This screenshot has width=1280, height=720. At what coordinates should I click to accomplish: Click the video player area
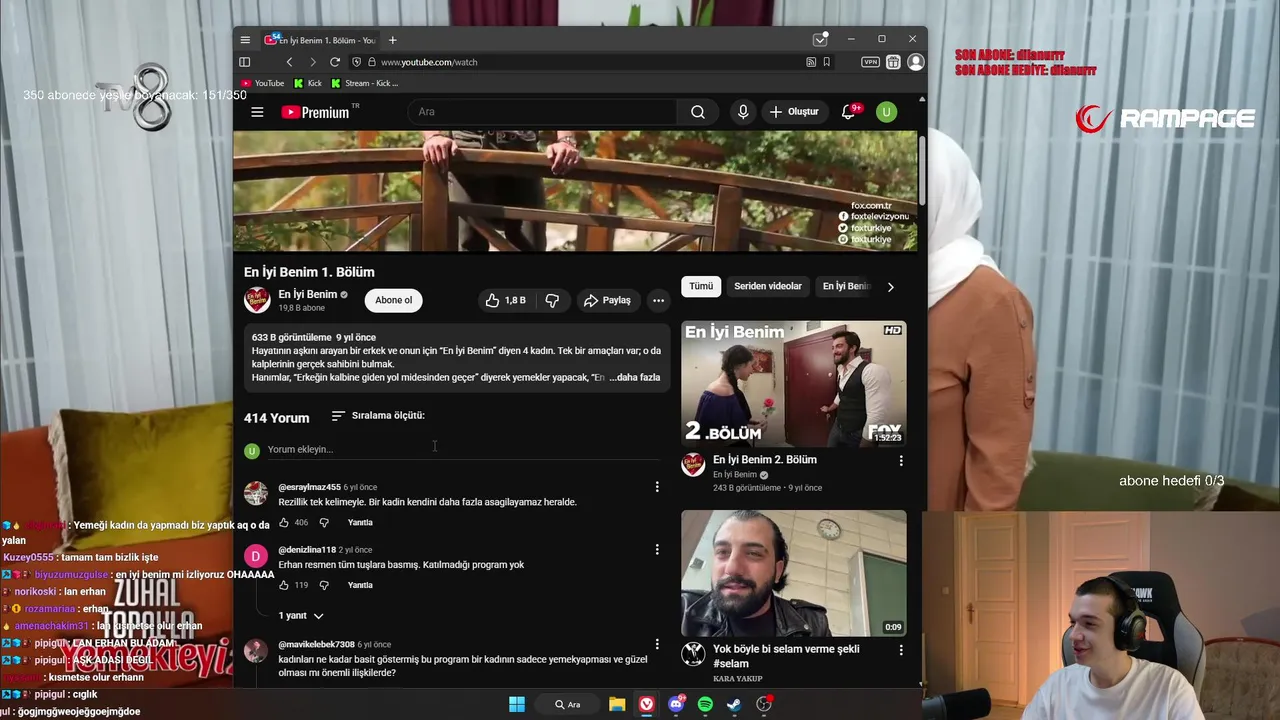(575, 190)
